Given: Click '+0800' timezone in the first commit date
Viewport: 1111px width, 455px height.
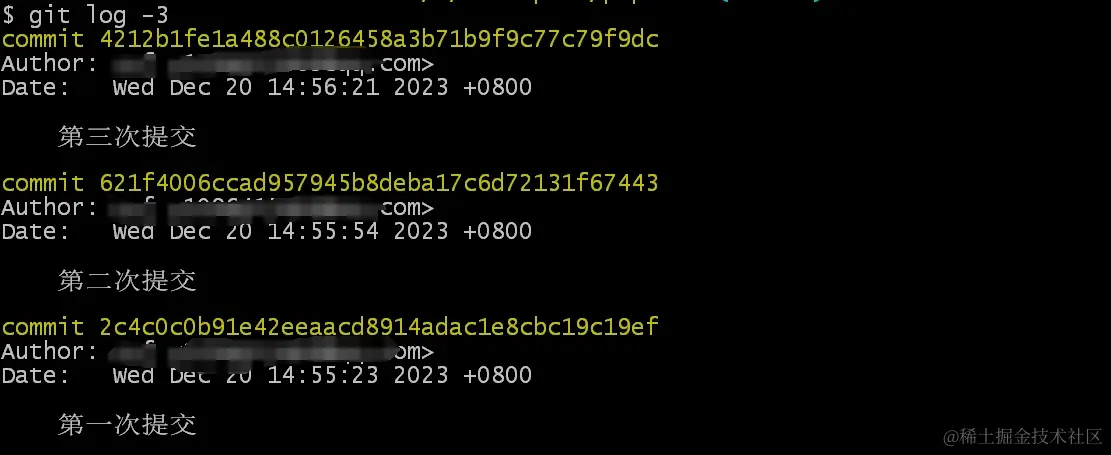Looking at the screenshot, I should pyautogui.click(x=497, y=87).
